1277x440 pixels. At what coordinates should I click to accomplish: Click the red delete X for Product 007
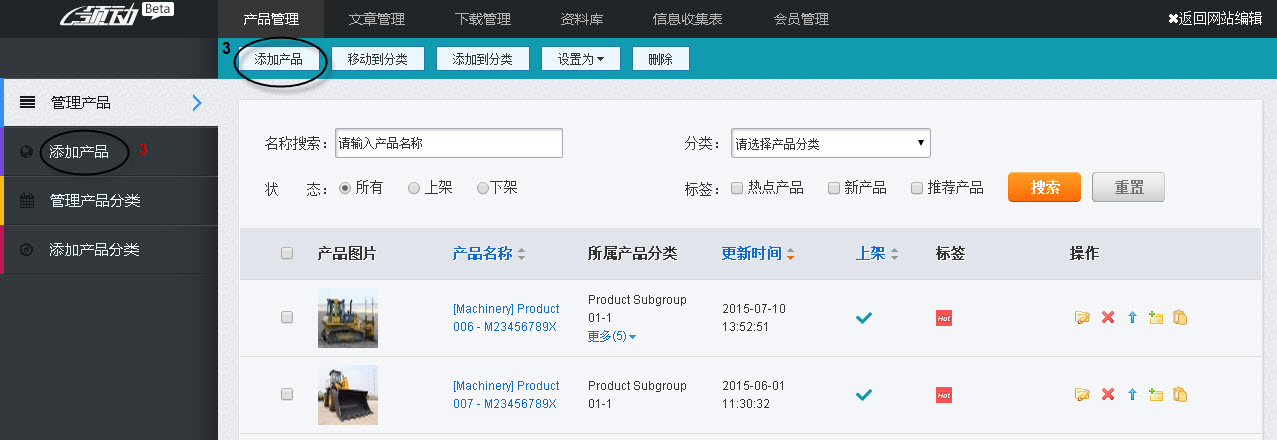(1107, 395)
